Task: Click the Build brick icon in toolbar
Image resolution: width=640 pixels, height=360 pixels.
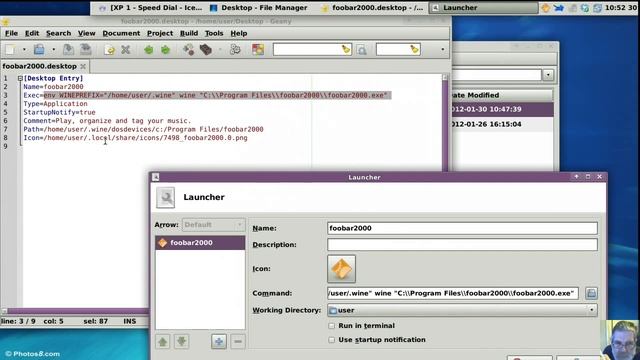Action: pyautogui.click(x=206, y=50)
